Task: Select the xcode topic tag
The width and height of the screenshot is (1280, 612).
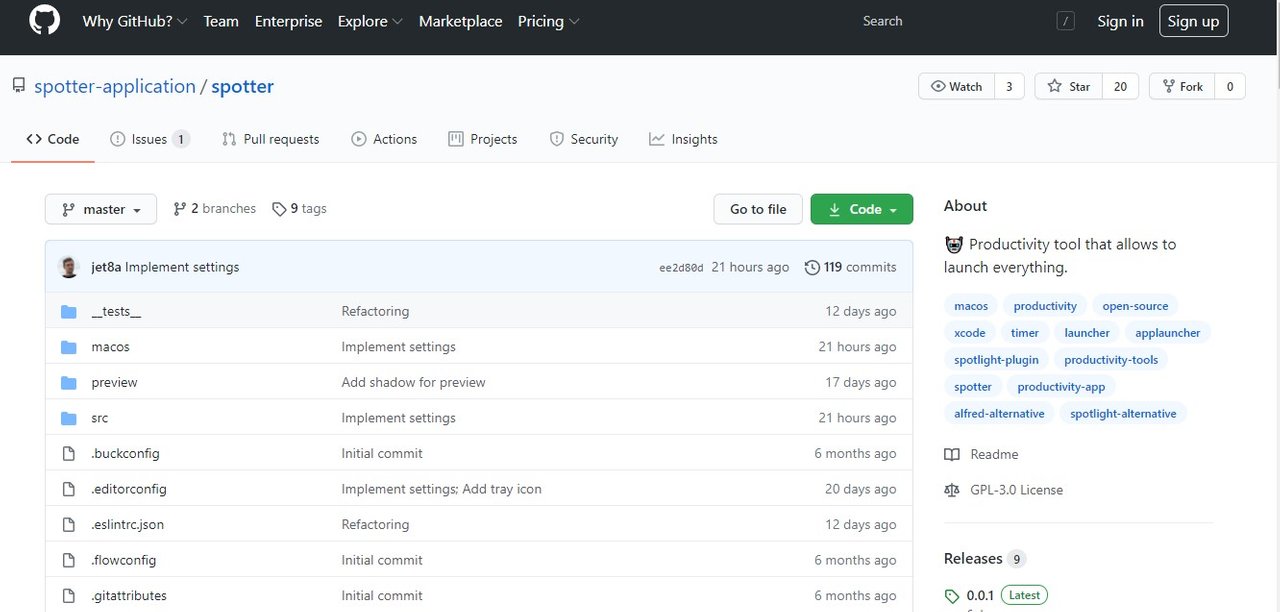Action: (x=970, y=333)
